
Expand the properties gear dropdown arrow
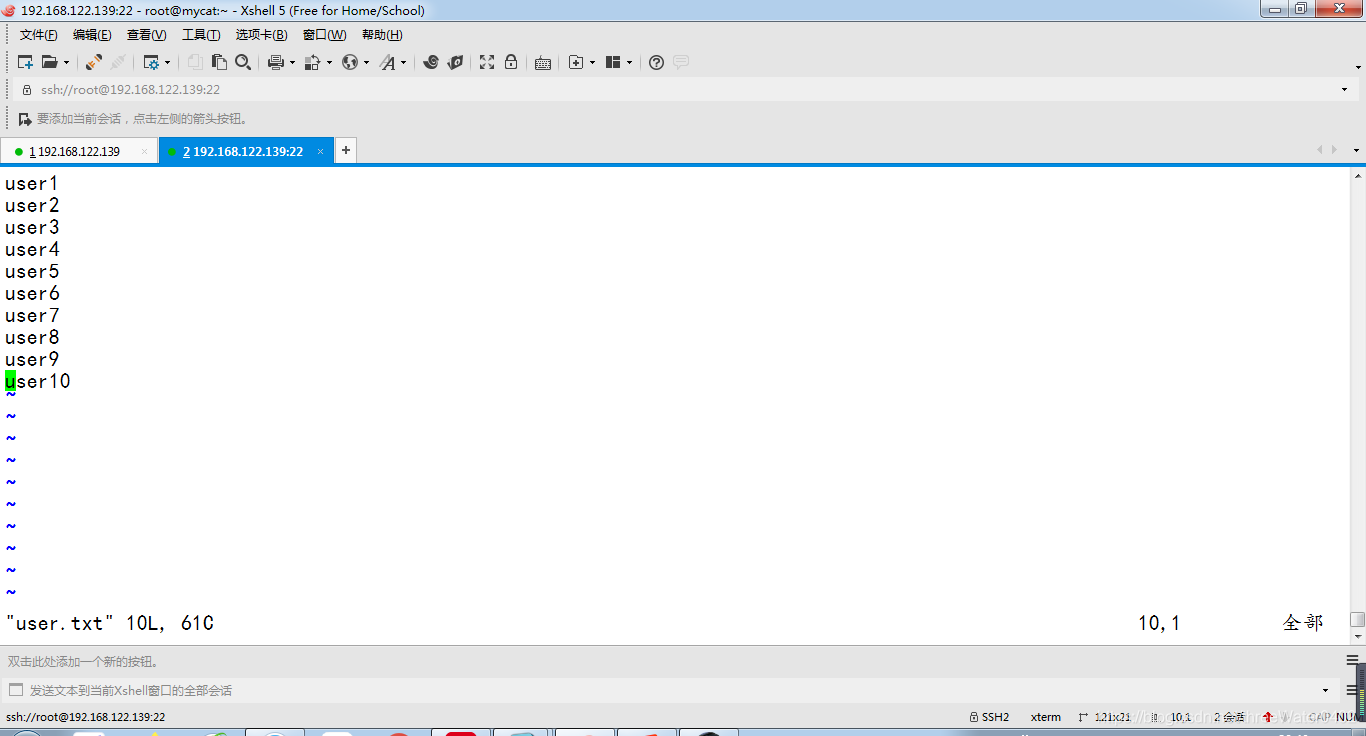(167, 62)
